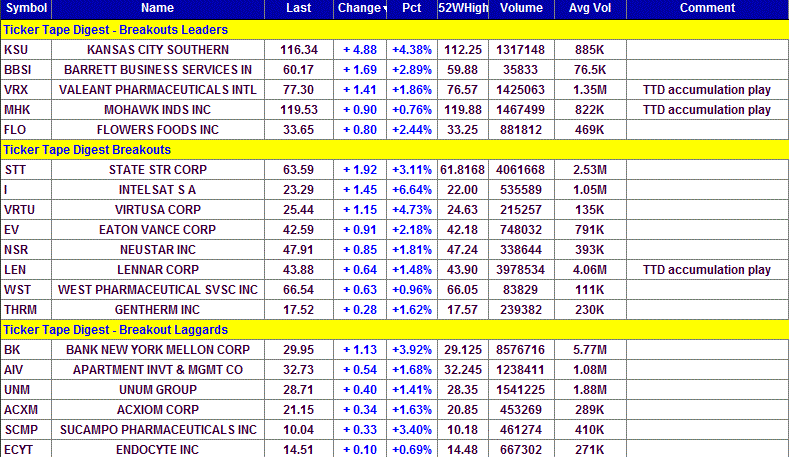
Task: Click MHK last price 119.53
Action: point(299,110)
